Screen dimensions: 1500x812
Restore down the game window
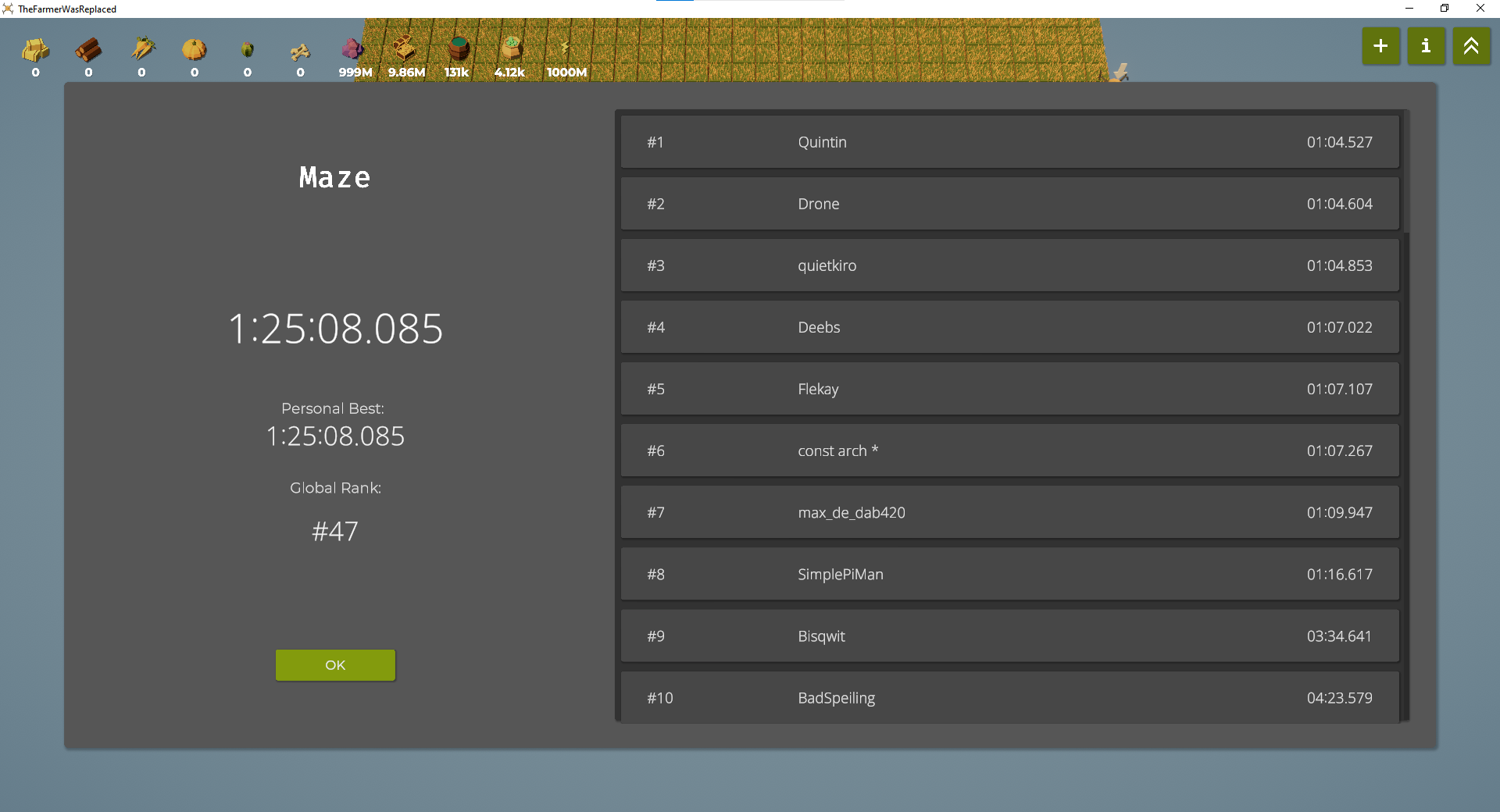1445,9
